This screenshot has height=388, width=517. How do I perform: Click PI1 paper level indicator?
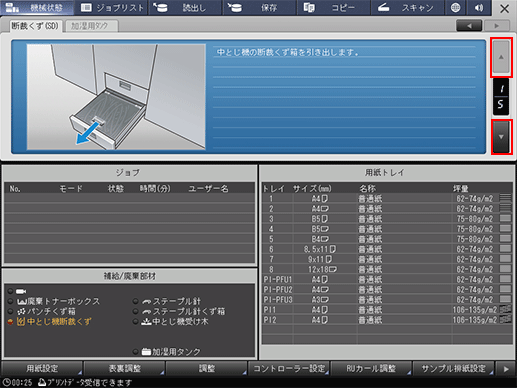pyautogui.click(x=505, y=309)
